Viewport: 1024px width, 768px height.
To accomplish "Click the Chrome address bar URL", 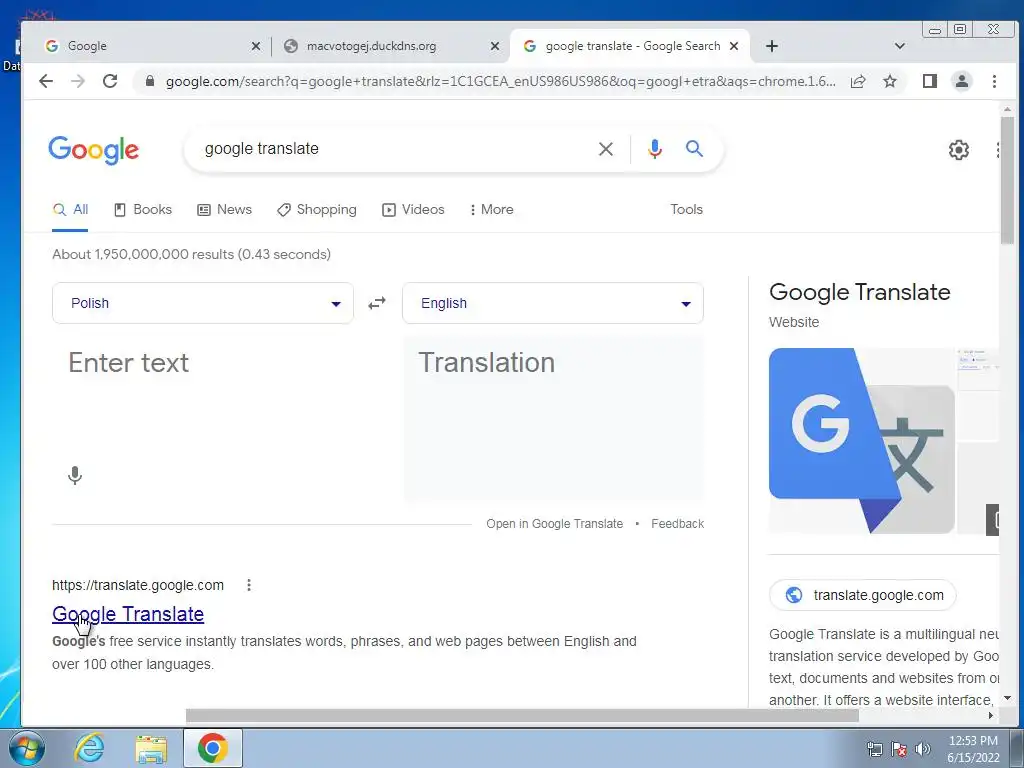I will pos(500,81).
